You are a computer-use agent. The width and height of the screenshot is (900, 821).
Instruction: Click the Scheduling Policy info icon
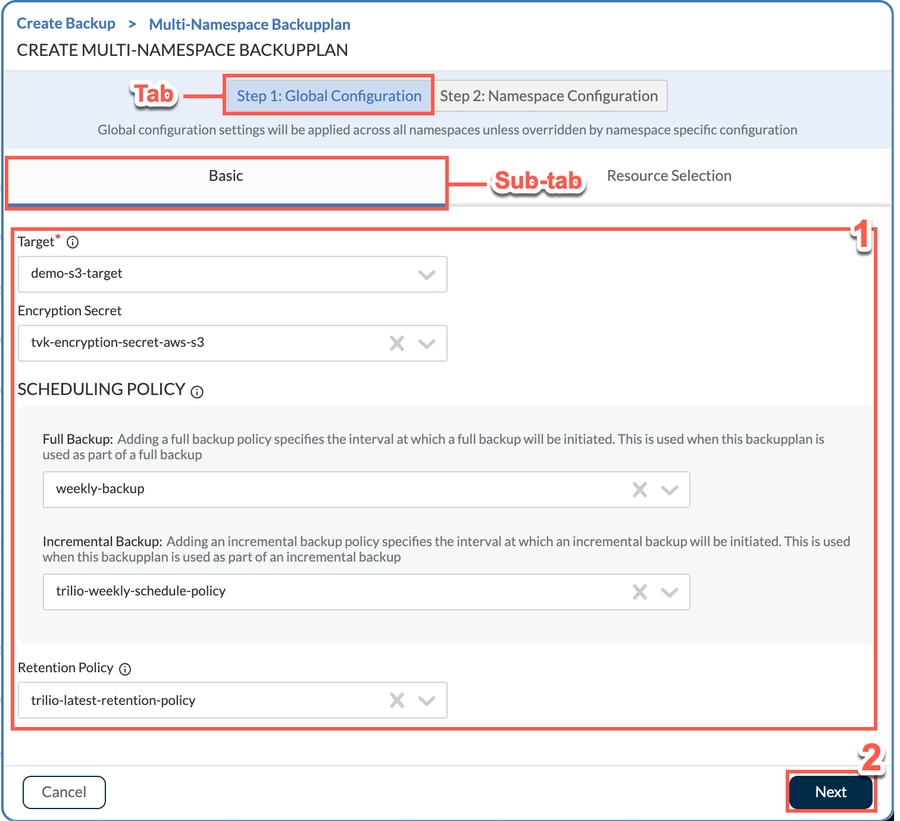click(197, 392)
